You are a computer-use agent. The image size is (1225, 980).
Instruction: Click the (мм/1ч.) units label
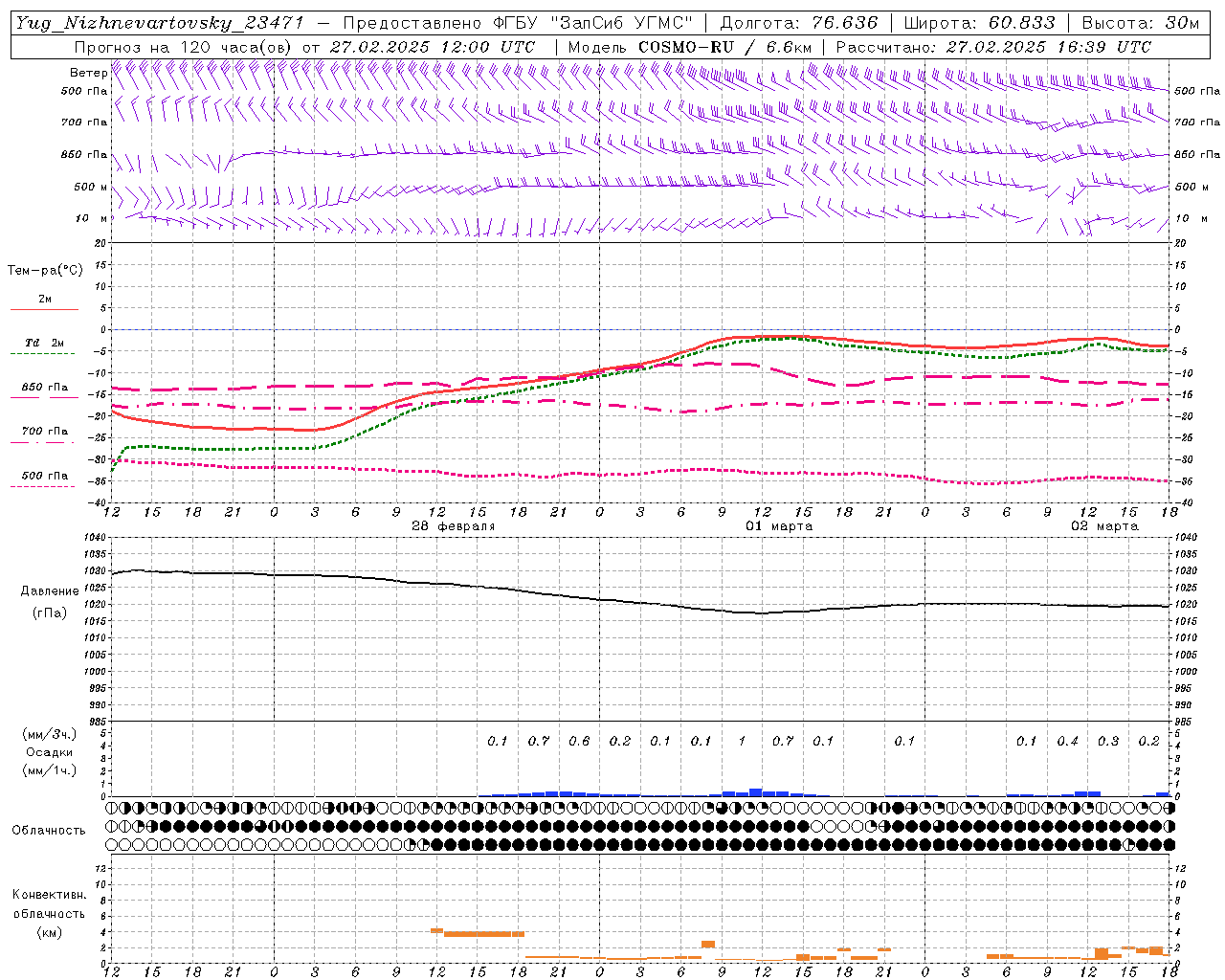coord(49,770)
